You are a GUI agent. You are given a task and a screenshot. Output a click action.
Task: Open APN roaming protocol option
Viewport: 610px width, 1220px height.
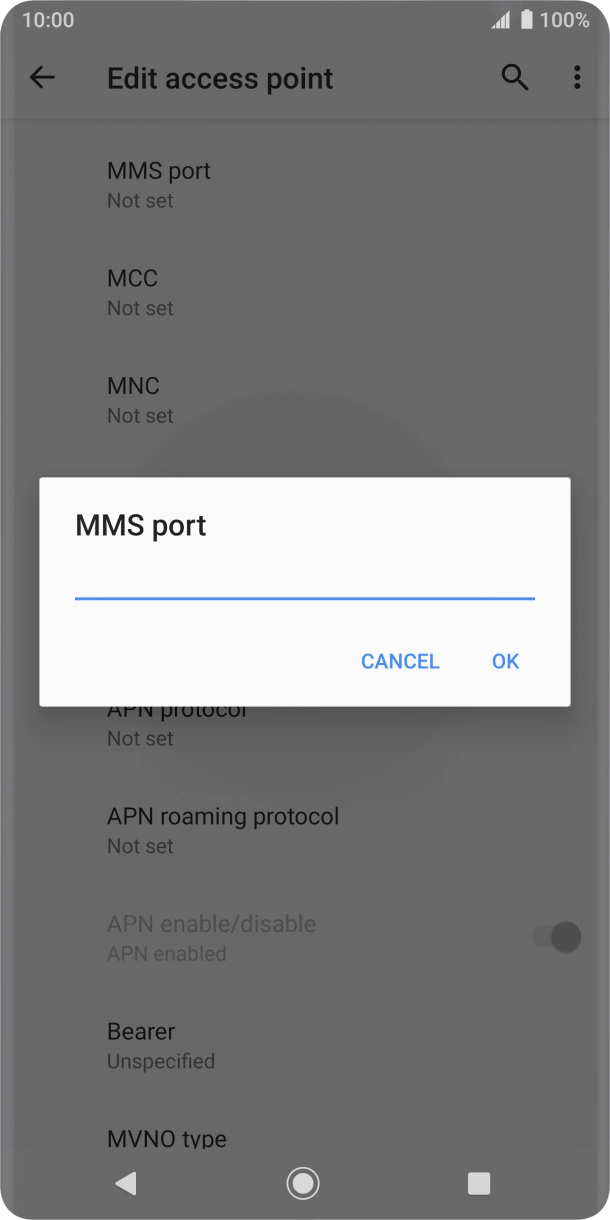pyautogui.click(x=305, y=830)
